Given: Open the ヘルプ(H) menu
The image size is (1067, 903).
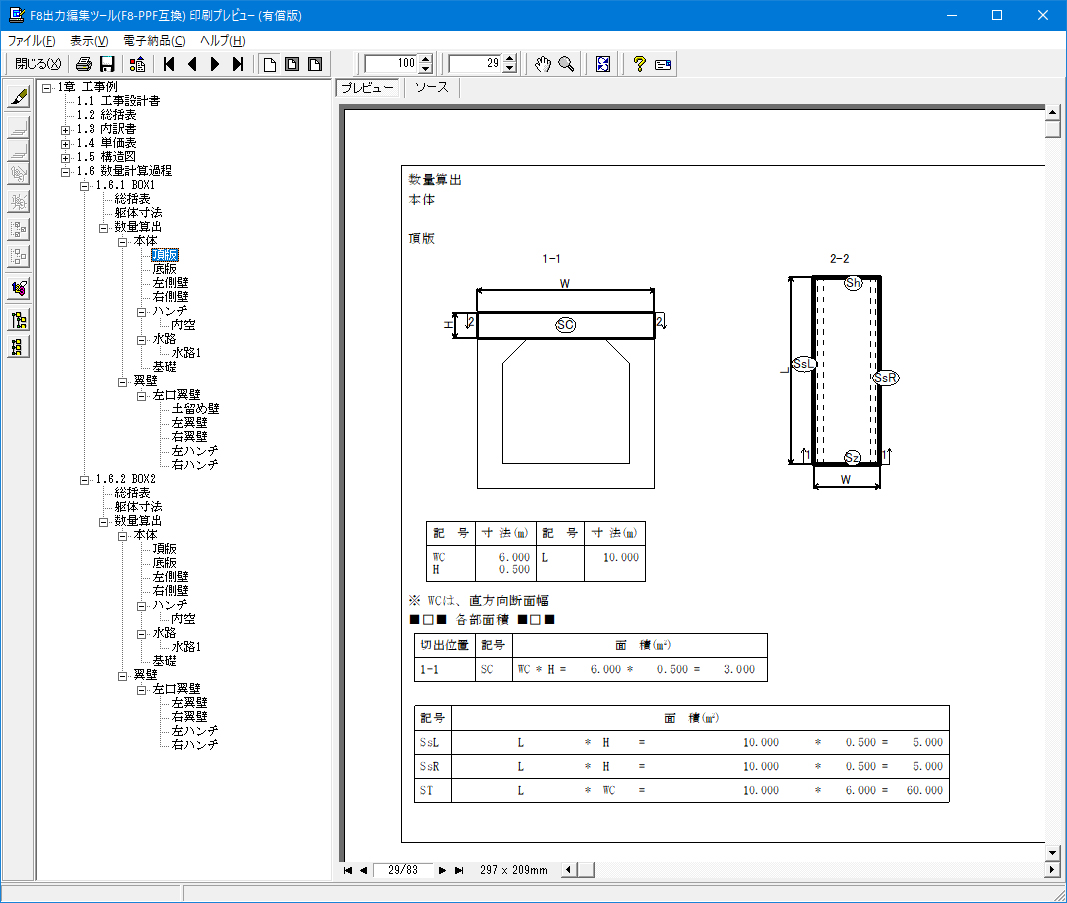Looking at the screenshot, I should (223, 41).
